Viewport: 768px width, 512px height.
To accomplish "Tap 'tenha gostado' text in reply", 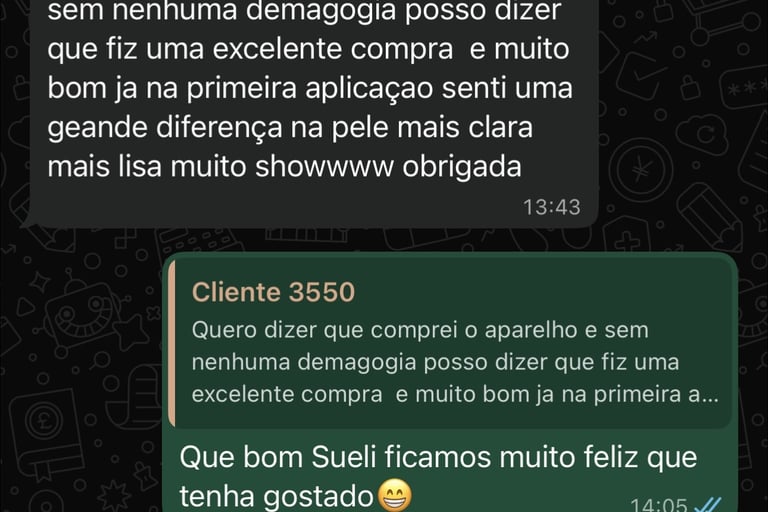I will point(277,496).
